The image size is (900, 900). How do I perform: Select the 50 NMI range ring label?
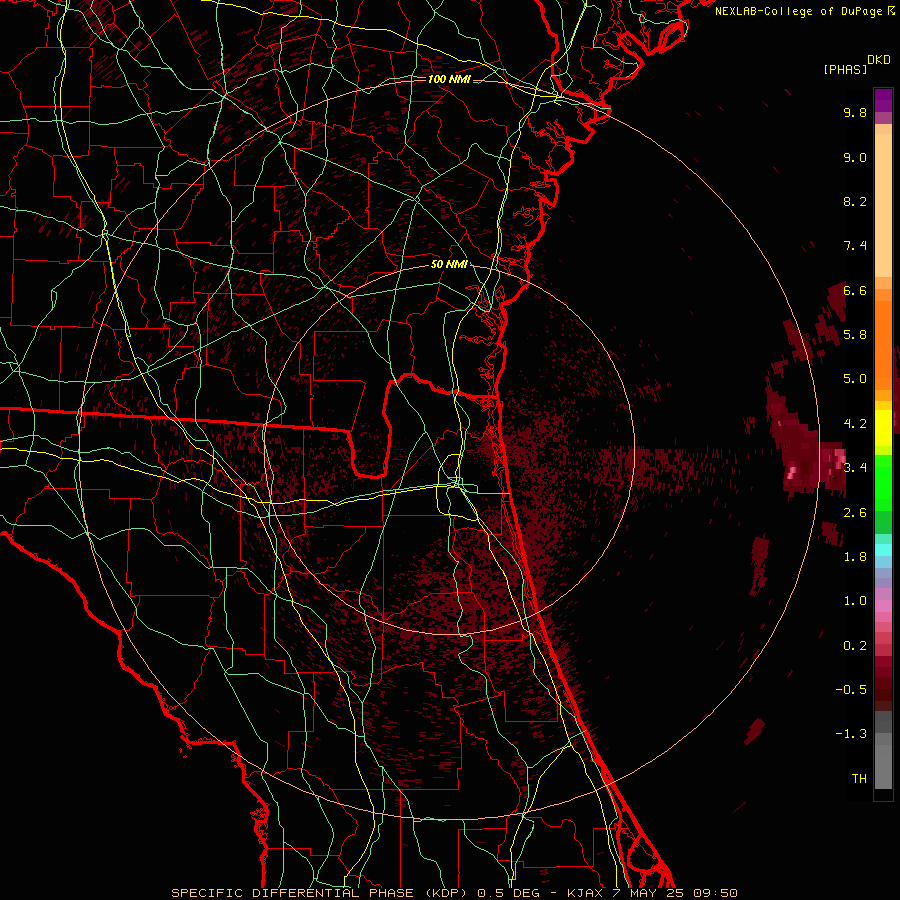(449, 264)
